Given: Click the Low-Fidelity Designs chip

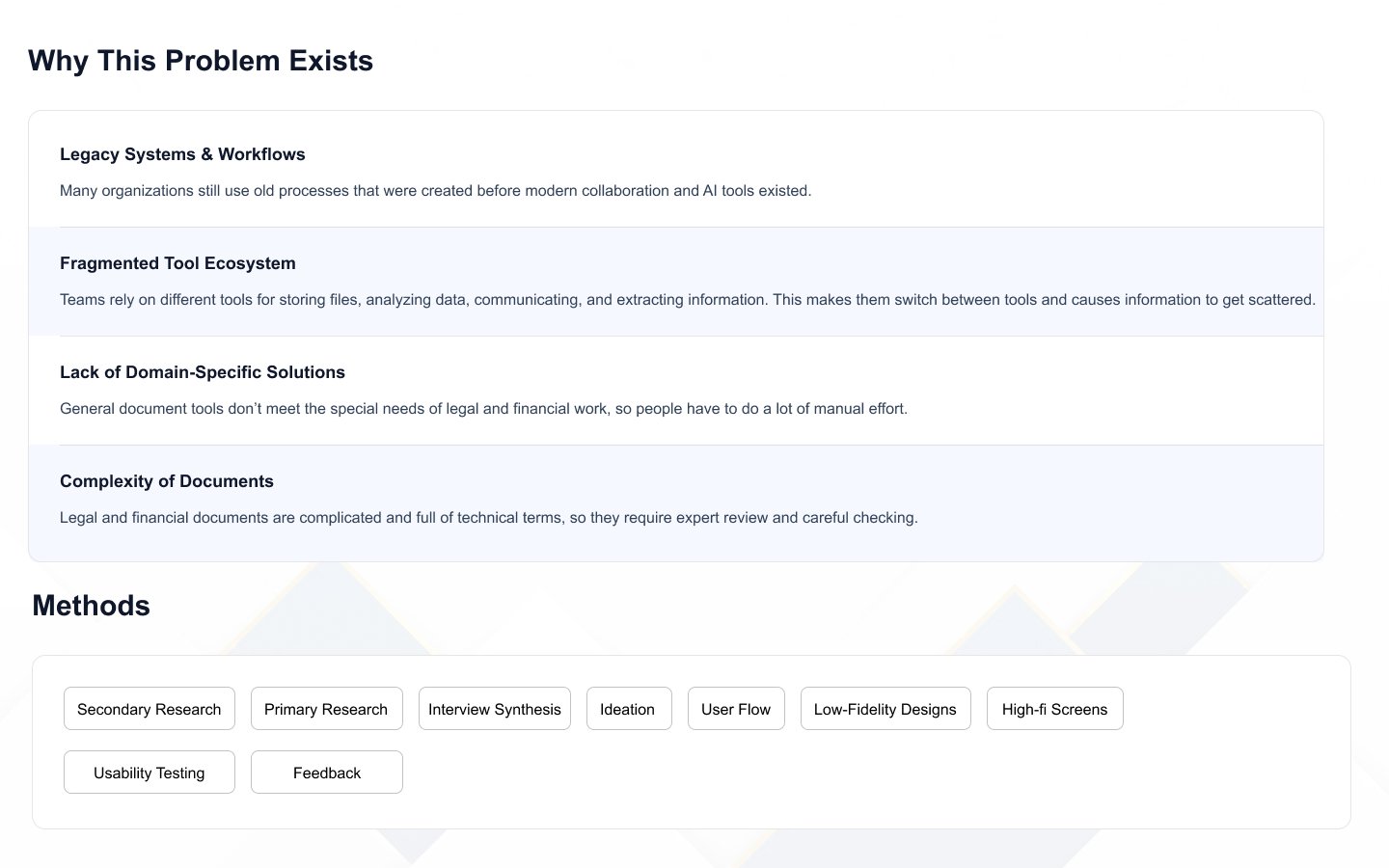Looking at the screenshot, I should pyautogui.click(x=885, y=709).
